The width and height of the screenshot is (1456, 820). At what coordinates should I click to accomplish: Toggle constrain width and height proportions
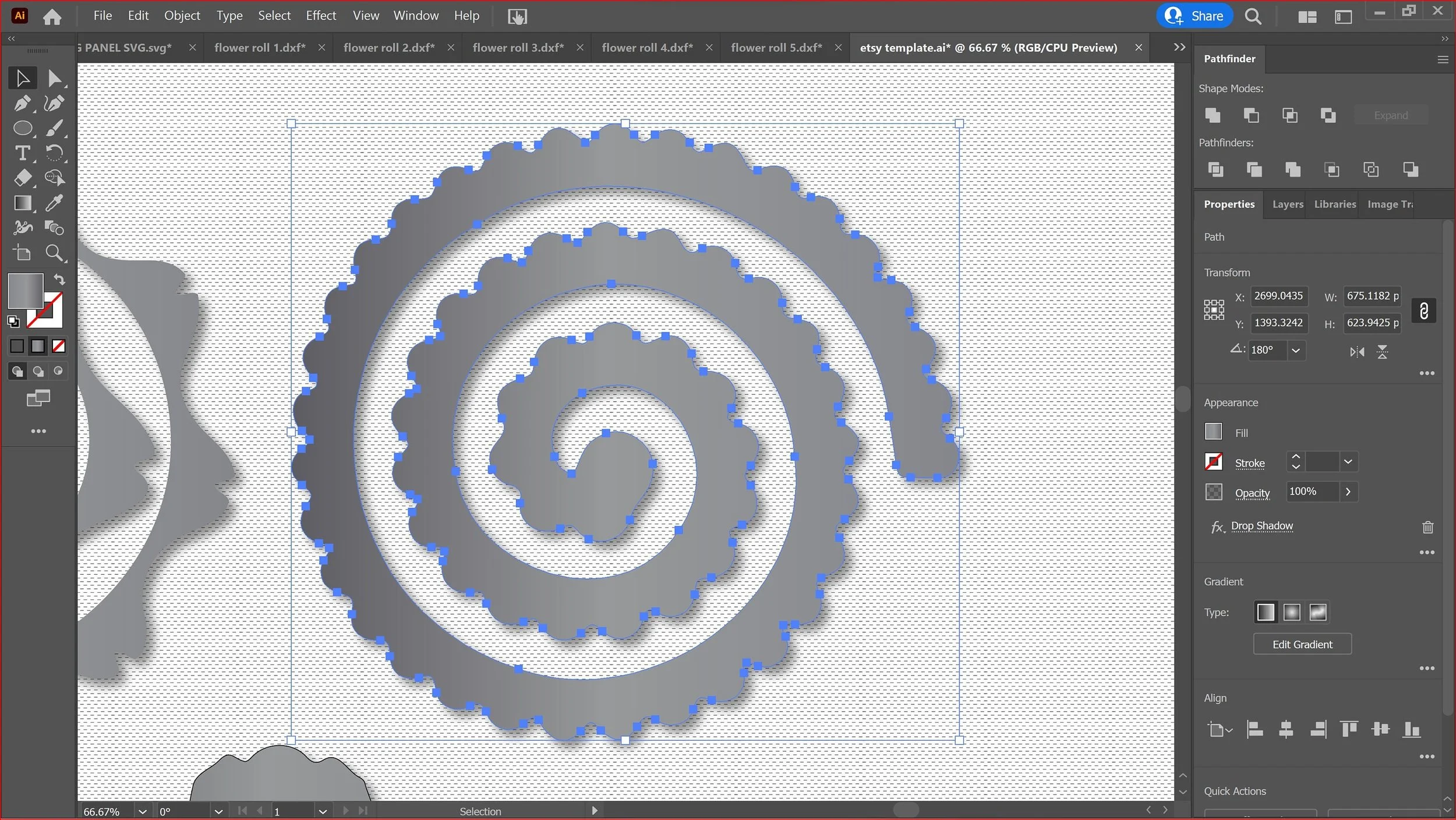(x=1424, y=310)
